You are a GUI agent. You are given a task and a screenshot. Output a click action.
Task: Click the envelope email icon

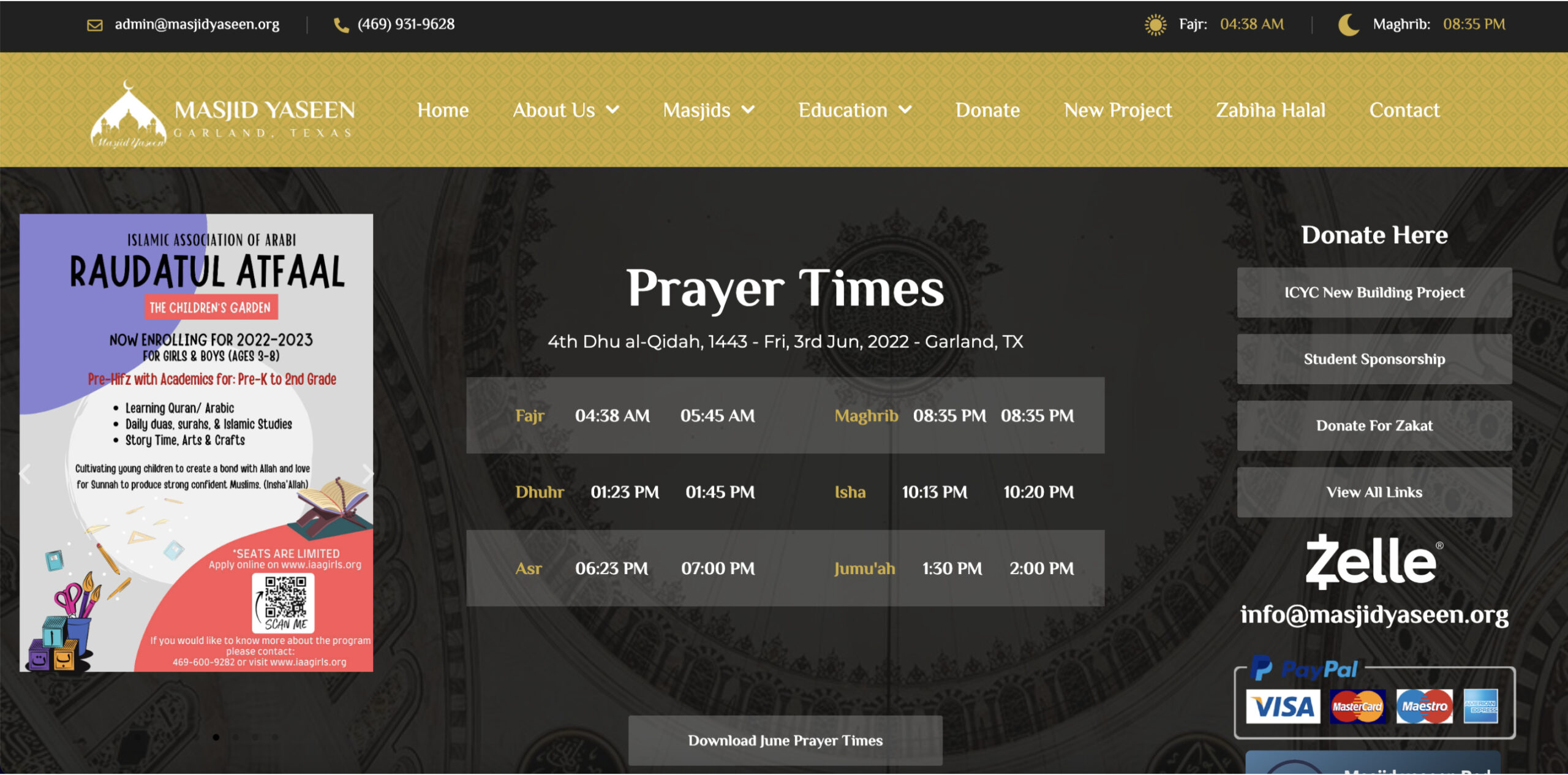(95, 25)
